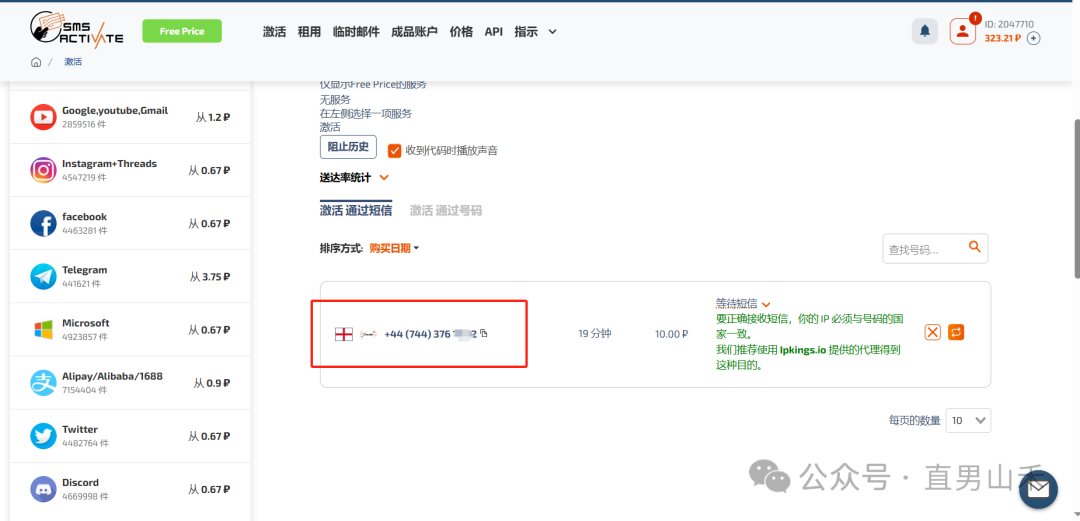Click the home breadcrumb icon
This screenshot has width=1080, height=521.
(37, 62)
